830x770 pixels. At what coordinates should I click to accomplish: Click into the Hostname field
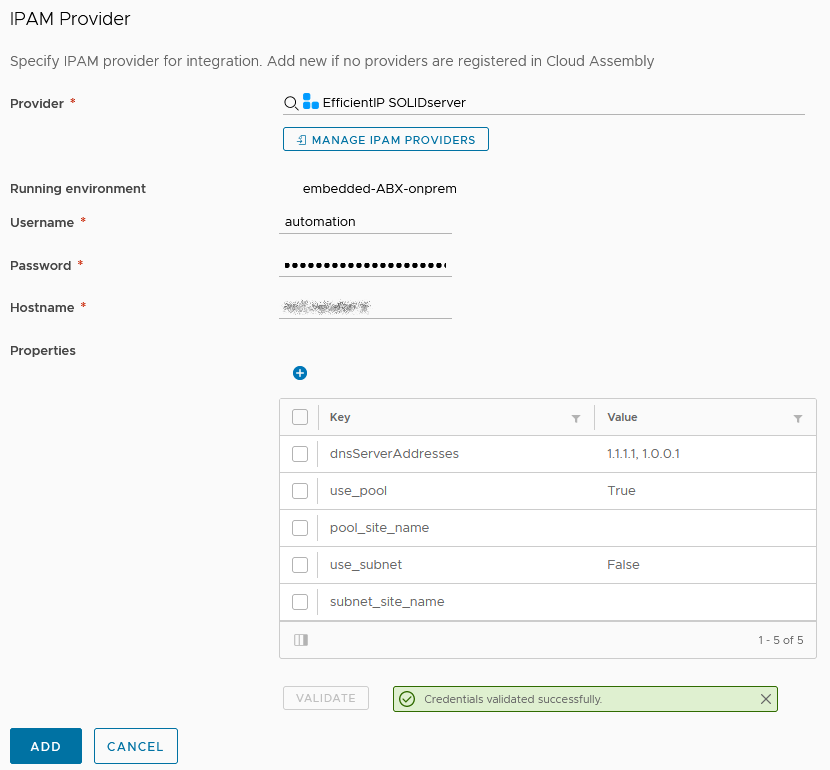pos(365,307)
